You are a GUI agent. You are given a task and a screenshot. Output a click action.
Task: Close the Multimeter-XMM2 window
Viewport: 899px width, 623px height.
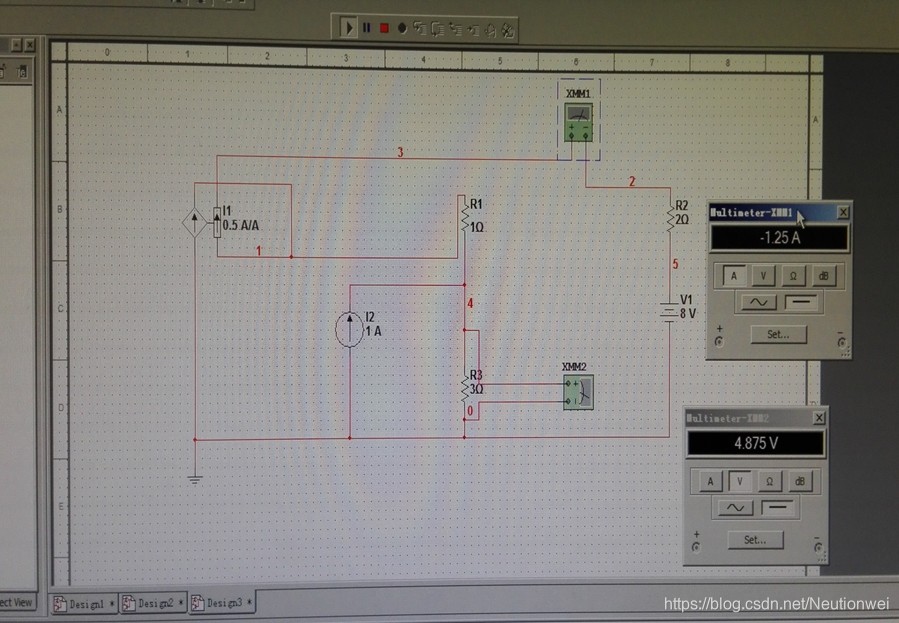[x=820, y=418]
